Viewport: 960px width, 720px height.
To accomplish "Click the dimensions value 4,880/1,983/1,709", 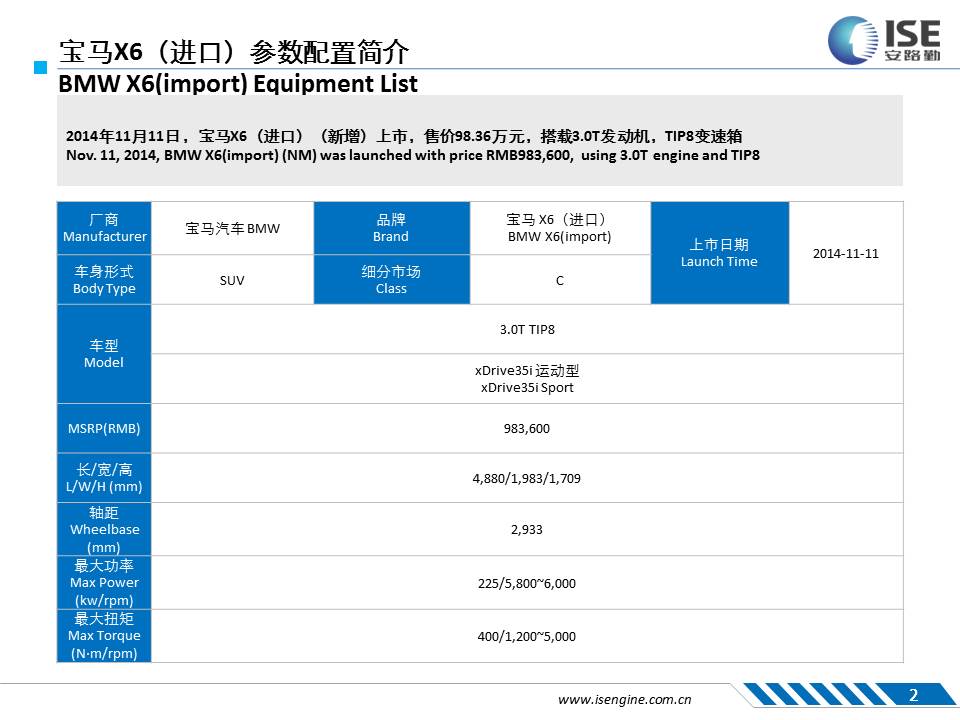I will (x=527, y=478).
